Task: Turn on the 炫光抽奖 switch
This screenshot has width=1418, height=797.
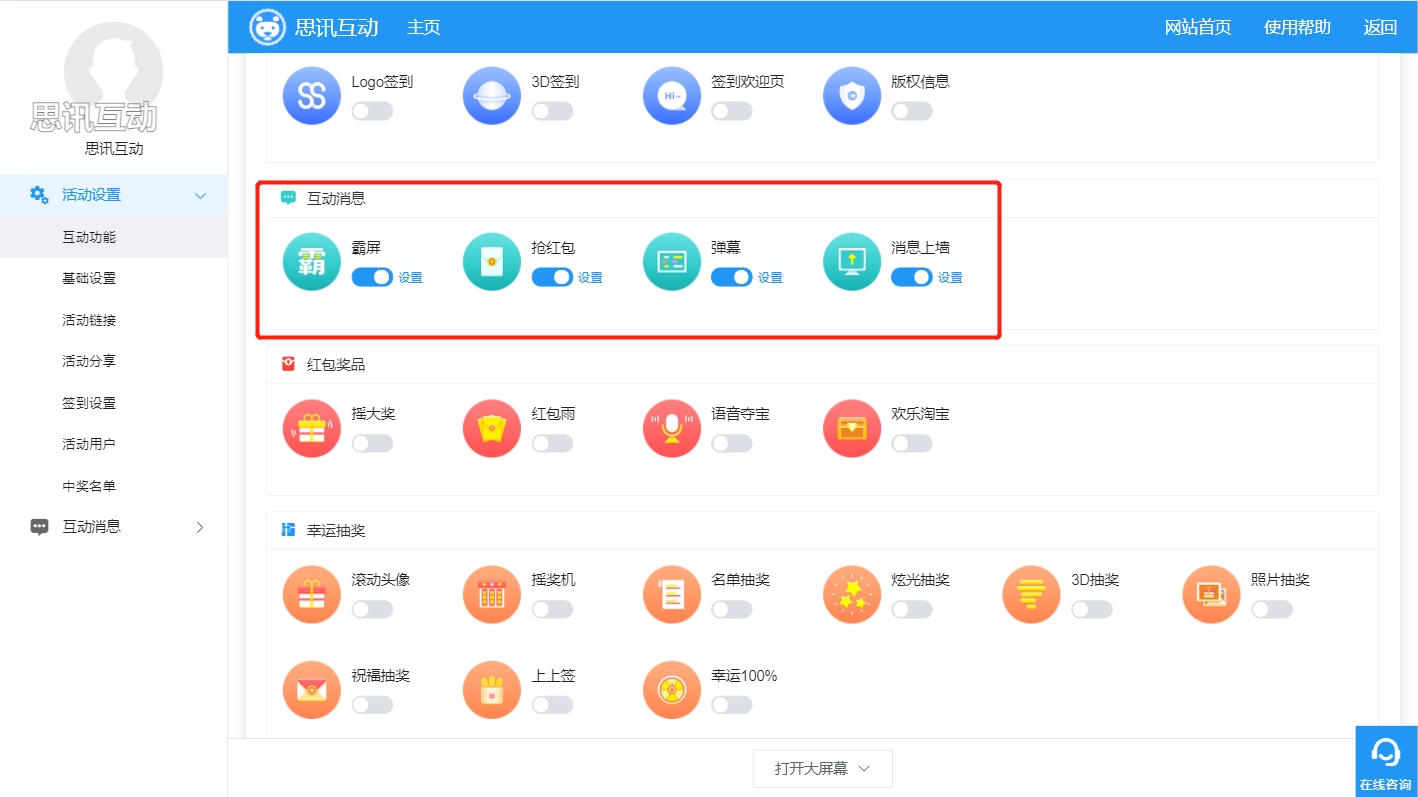Action: [x=912, y=609]
